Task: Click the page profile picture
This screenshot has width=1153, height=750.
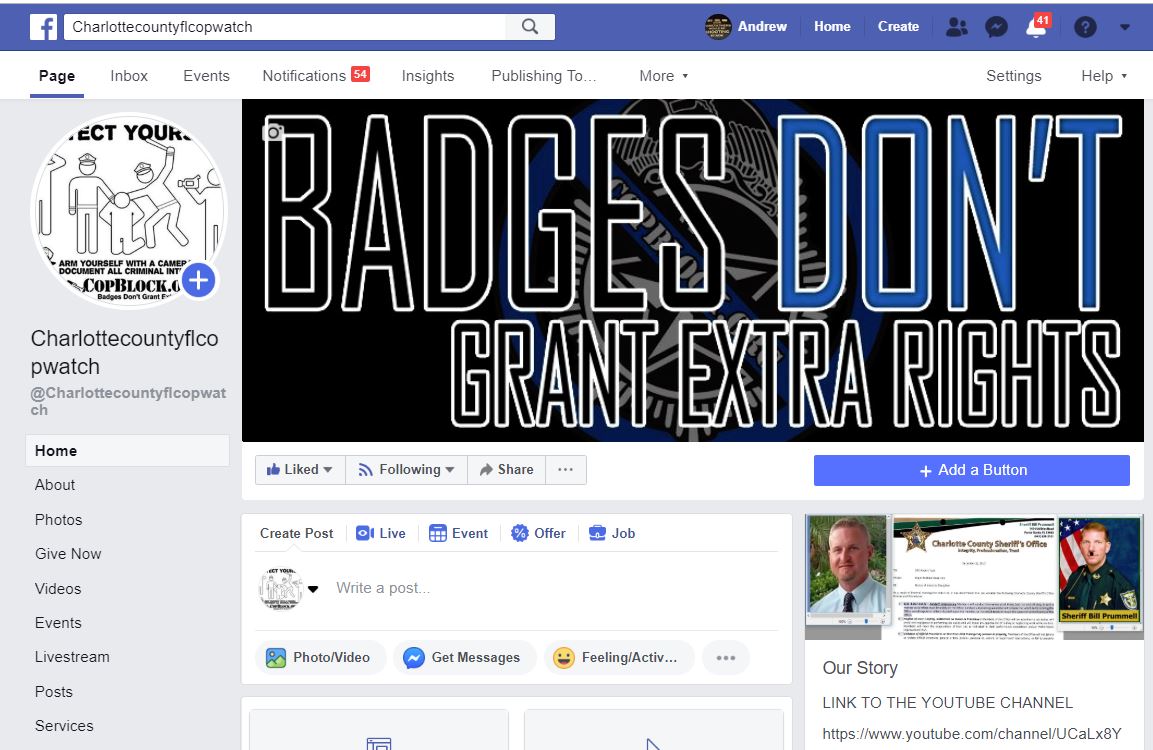Action: (x=129, y=210)
